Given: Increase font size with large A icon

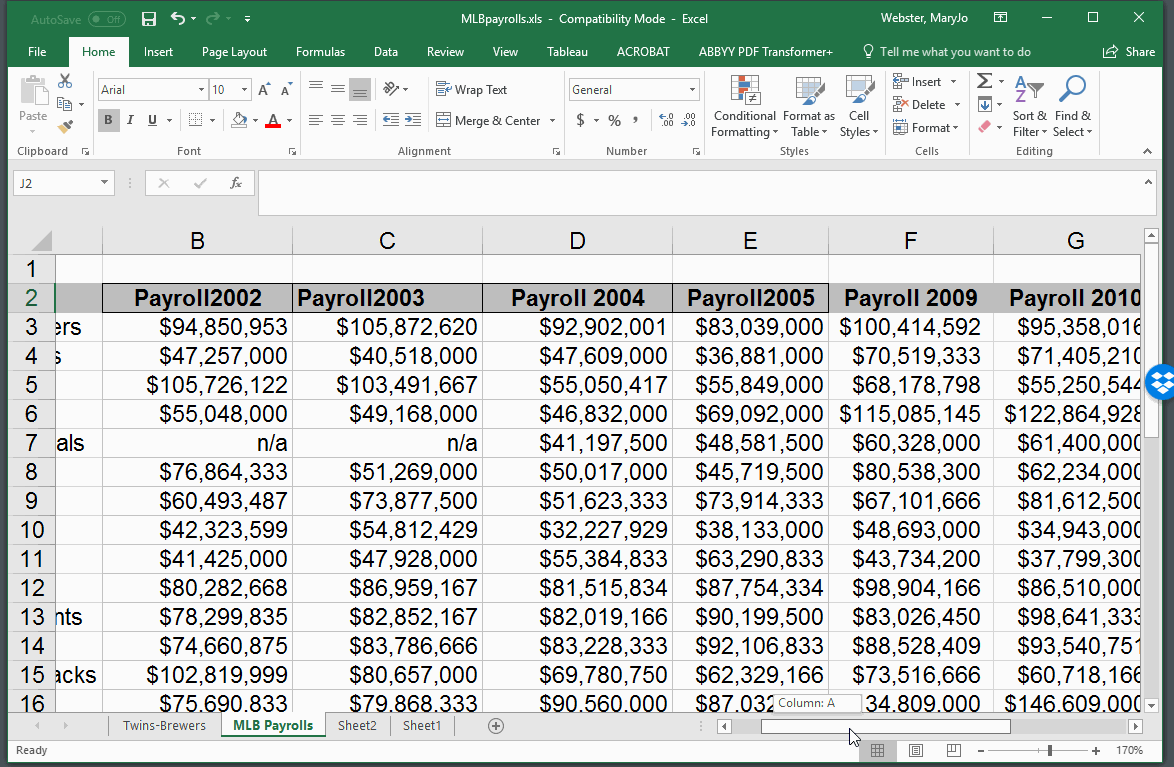Looking at the screenshot, I should 264,90.
